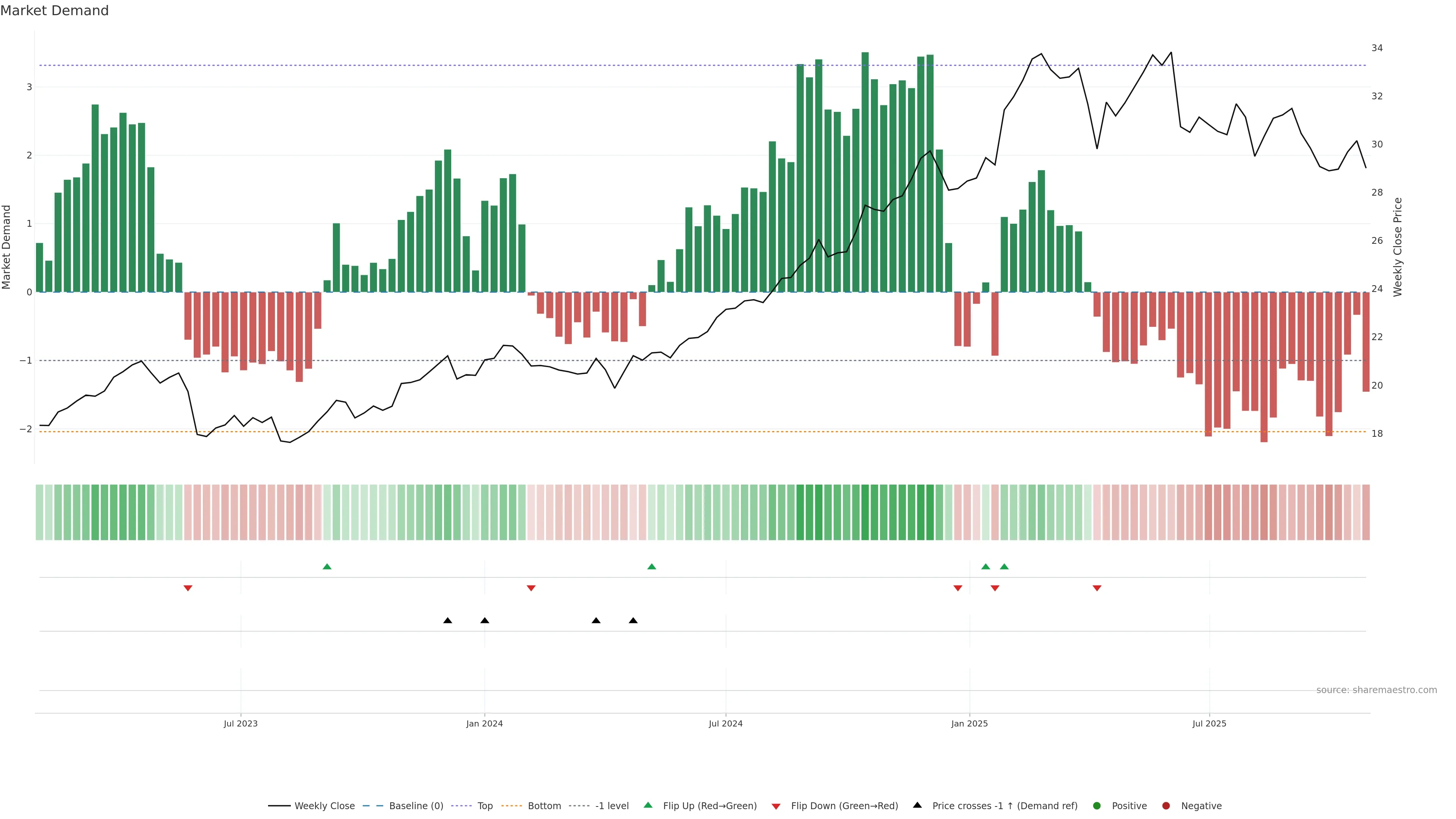Toggle the -1 level legend entry

coord(612,805)
